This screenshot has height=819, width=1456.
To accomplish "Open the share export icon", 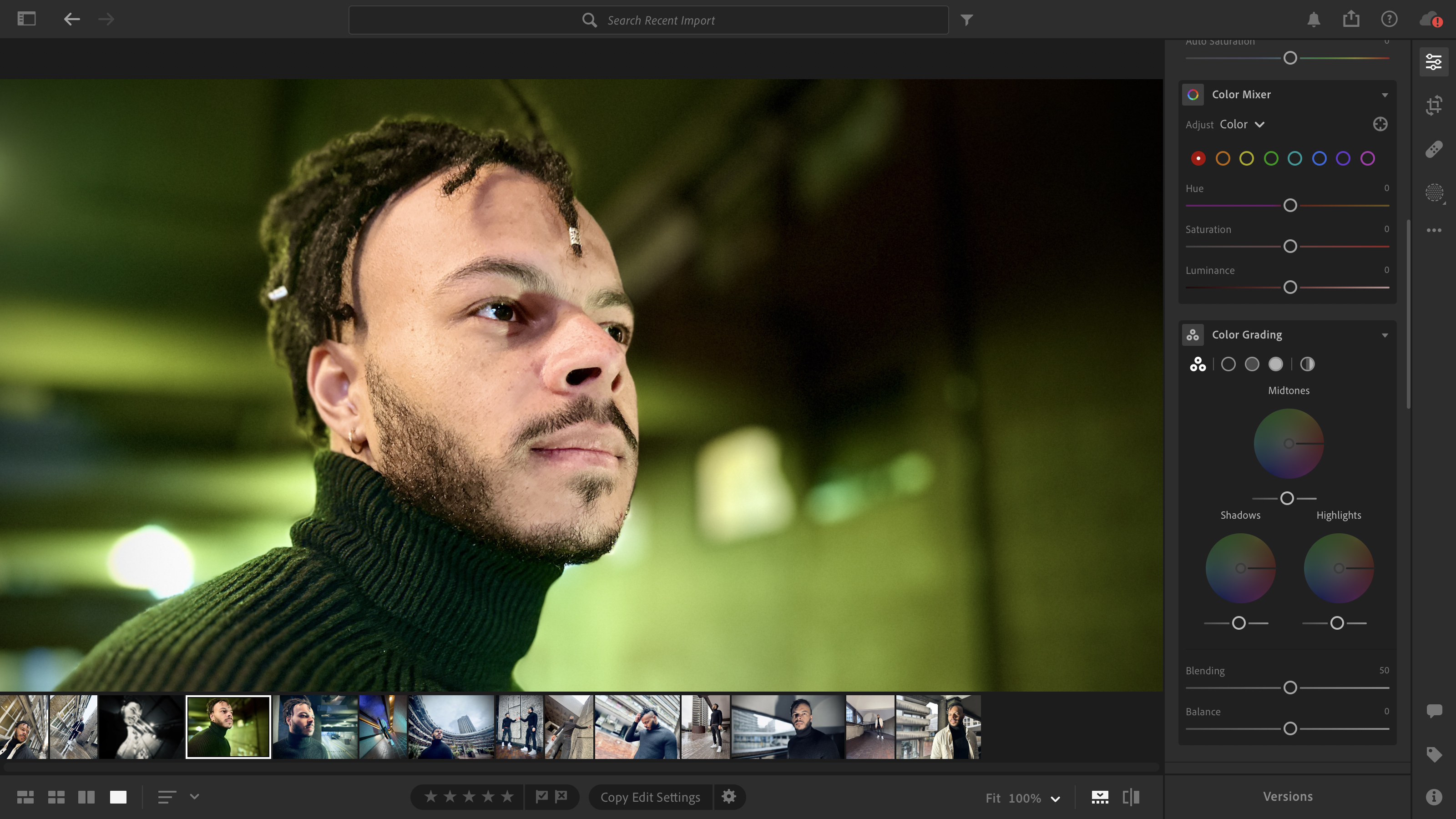I will coord(1351,19).
